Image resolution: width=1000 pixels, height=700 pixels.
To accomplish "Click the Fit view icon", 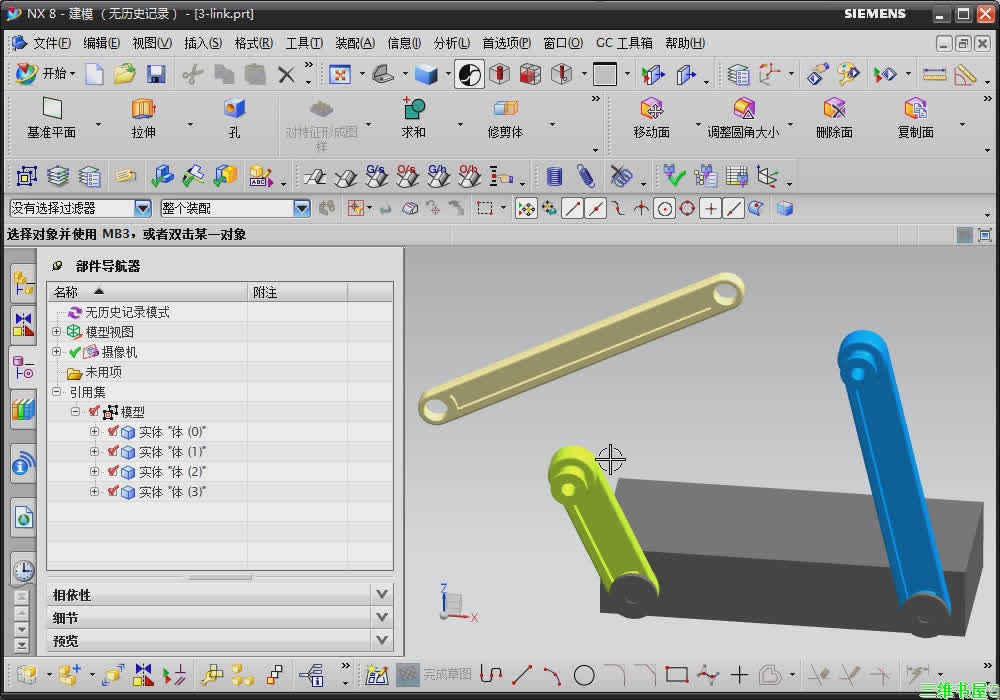I will click(340, 75).
